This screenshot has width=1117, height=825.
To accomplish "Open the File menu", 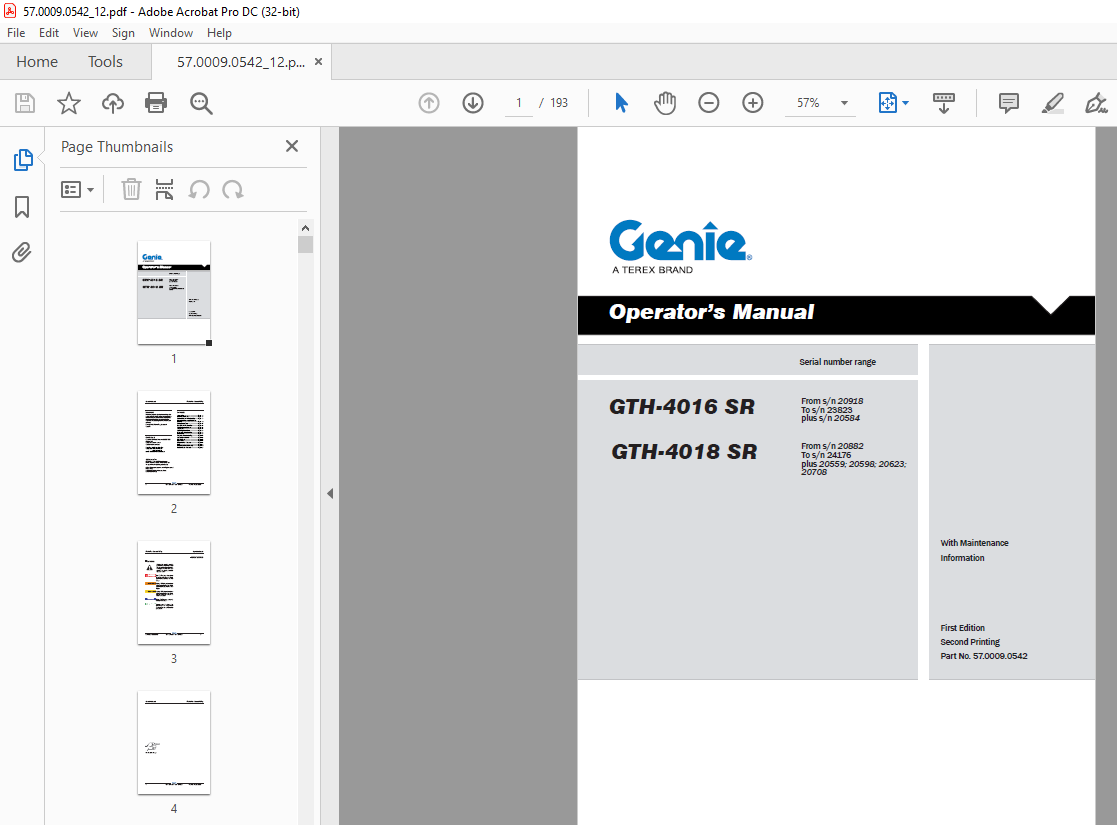I will point(16,33).
